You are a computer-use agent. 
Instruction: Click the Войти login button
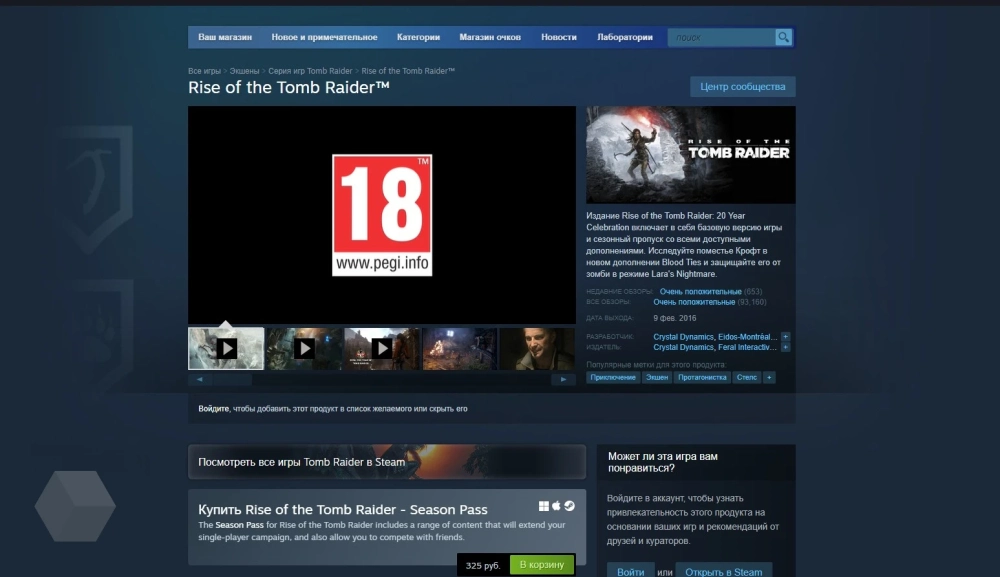[x=630, y=571]
